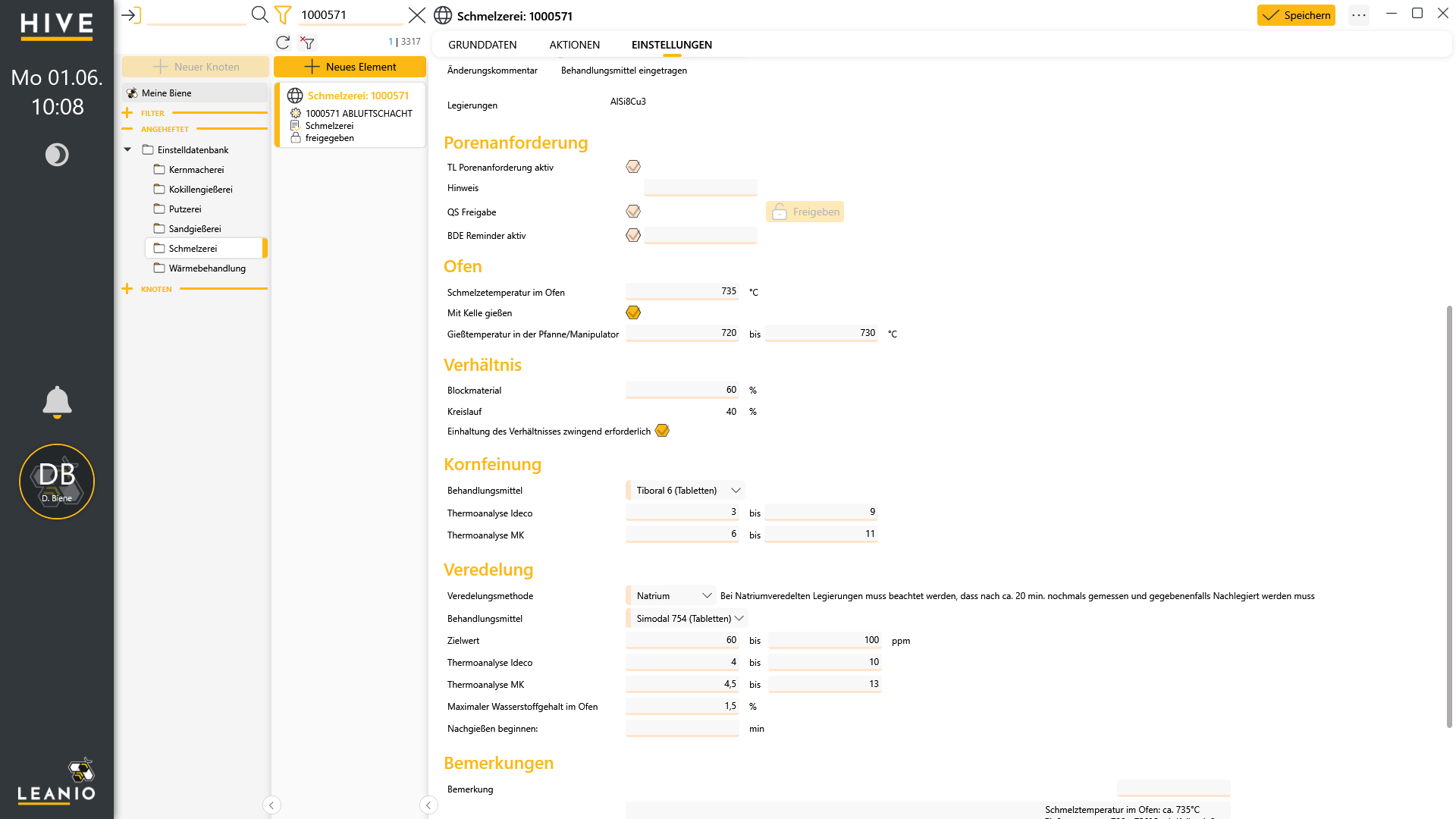Click plus icon next to FILTER

[x=127, y=113]
